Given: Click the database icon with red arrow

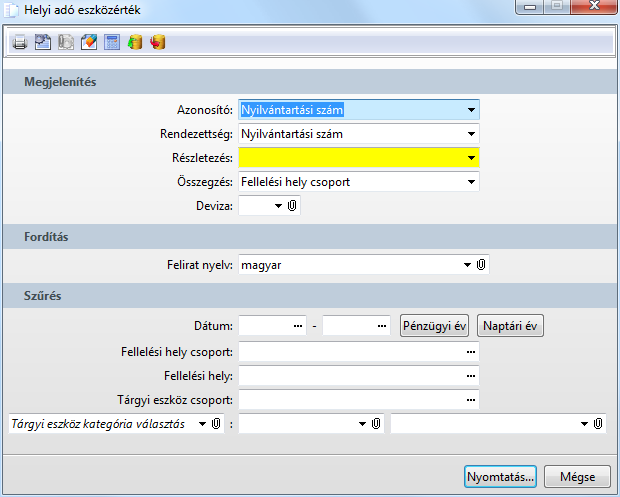Looking at the screenshot, I should [158, 42].
